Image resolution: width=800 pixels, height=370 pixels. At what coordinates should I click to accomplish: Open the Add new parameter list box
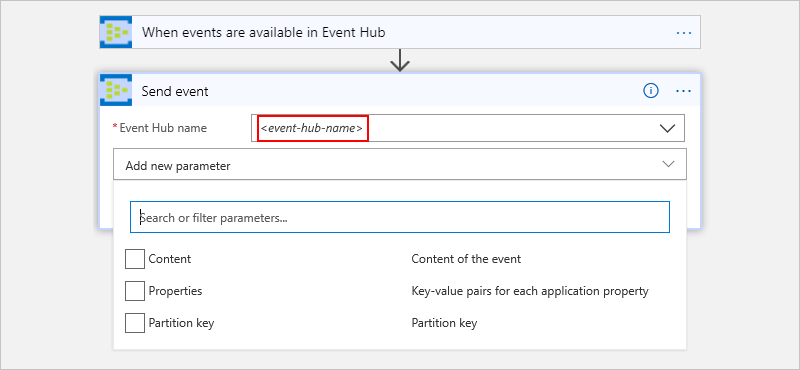[x=400, y=164]
